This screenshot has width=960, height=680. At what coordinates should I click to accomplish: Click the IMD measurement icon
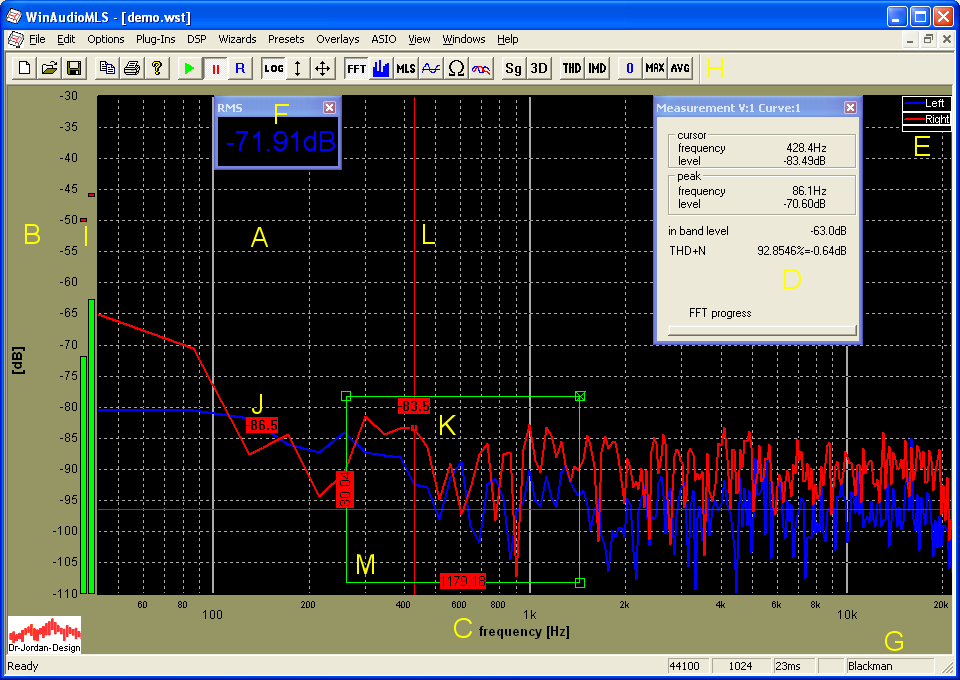pyautogui.click(x=597, y=68)
